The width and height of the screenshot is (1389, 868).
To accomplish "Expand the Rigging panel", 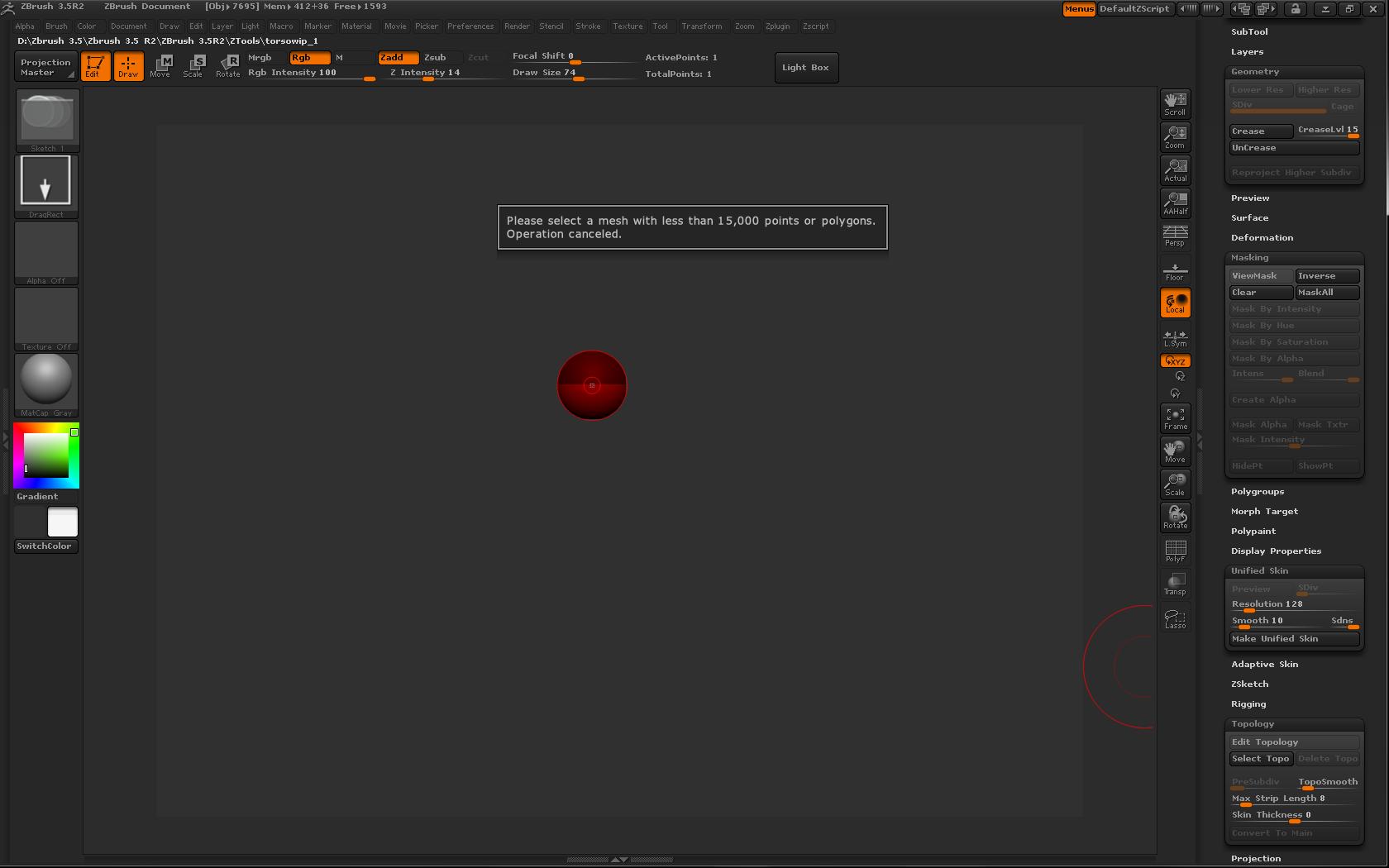I will click(1248, 704).
